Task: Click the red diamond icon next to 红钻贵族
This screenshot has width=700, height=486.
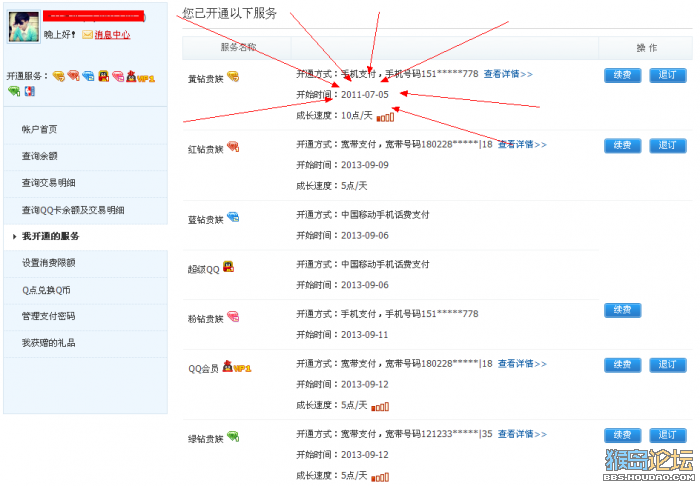Action: [x=233, y=146]
